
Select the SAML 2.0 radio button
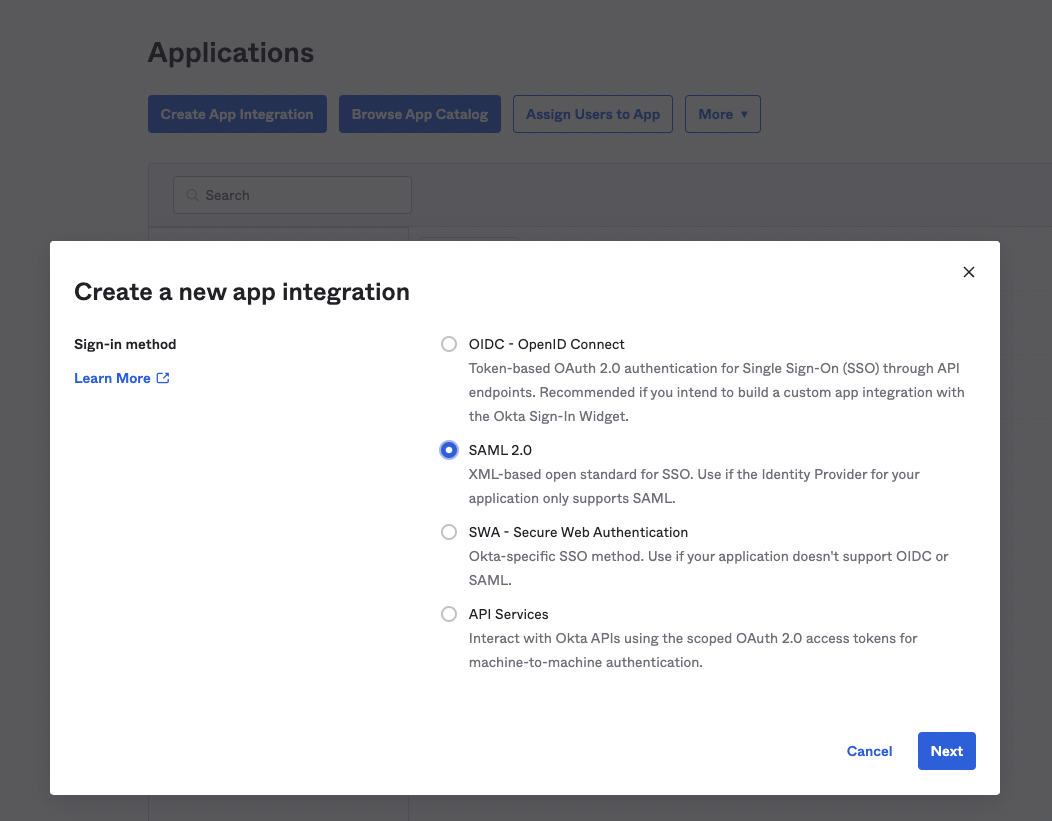(x=449, y=450)
